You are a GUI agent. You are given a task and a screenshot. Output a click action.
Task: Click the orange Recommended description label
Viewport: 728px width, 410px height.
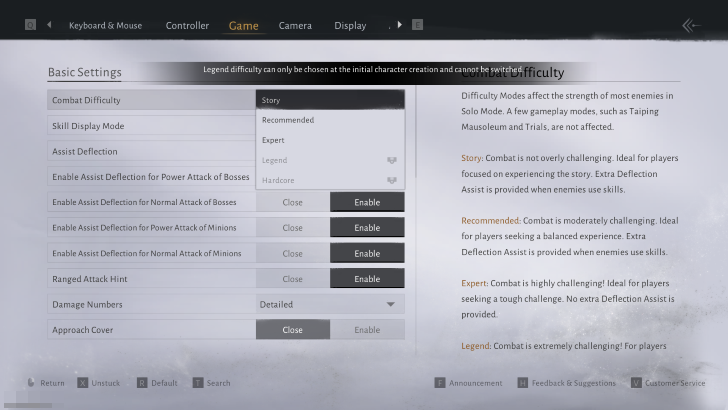pyautogui.click(x=491, y=221)
